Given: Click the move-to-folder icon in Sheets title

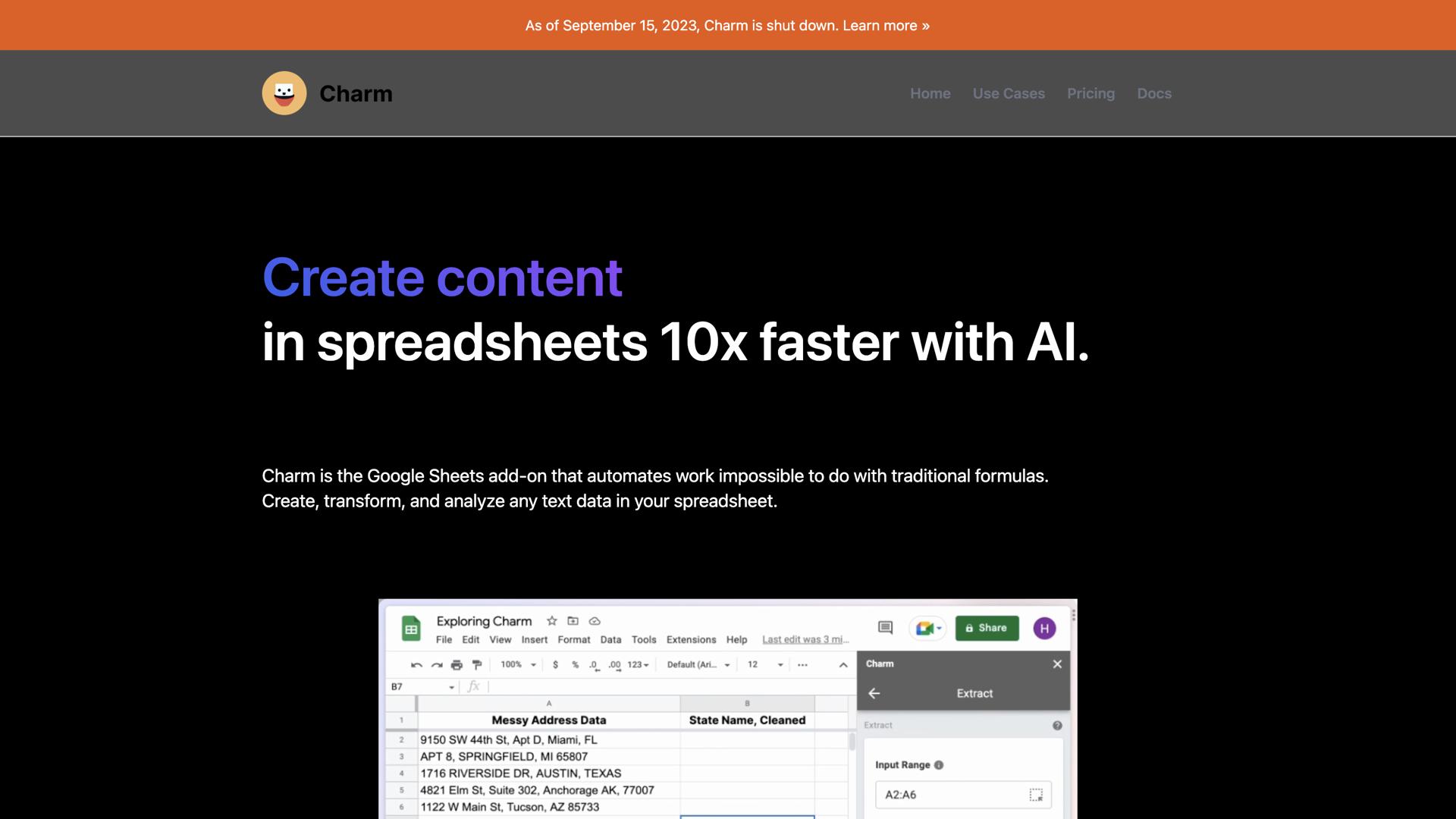Looking at the screenshot, I should click(573, 621).
